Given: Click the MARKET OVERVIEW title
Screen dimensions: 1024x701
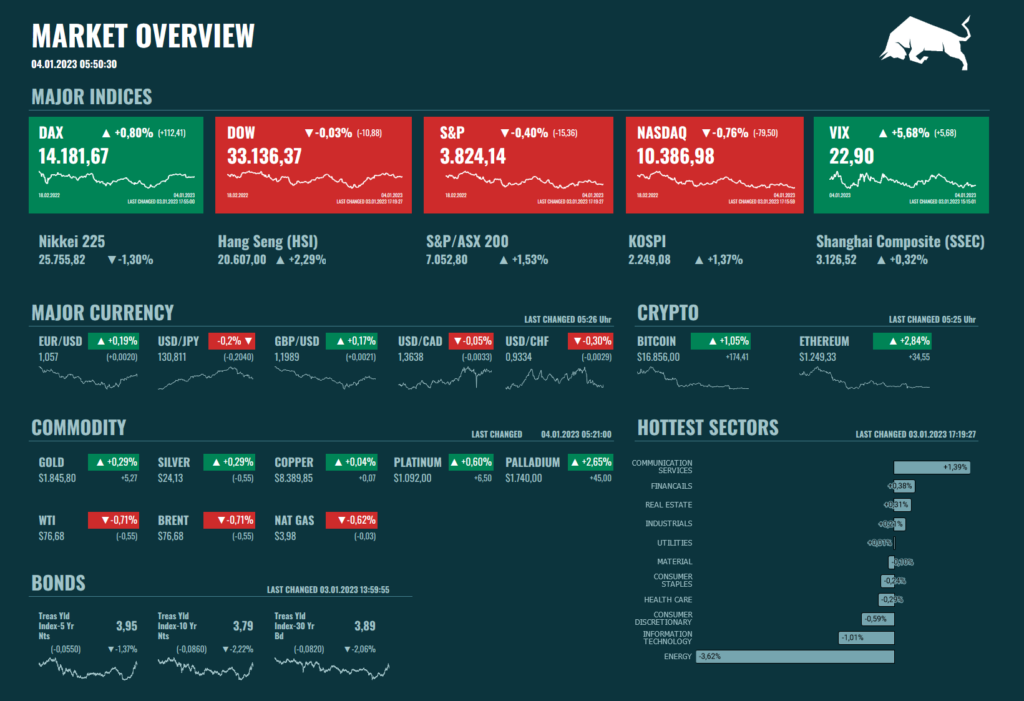Looking at the screenshot, I should tap(143, 36).
